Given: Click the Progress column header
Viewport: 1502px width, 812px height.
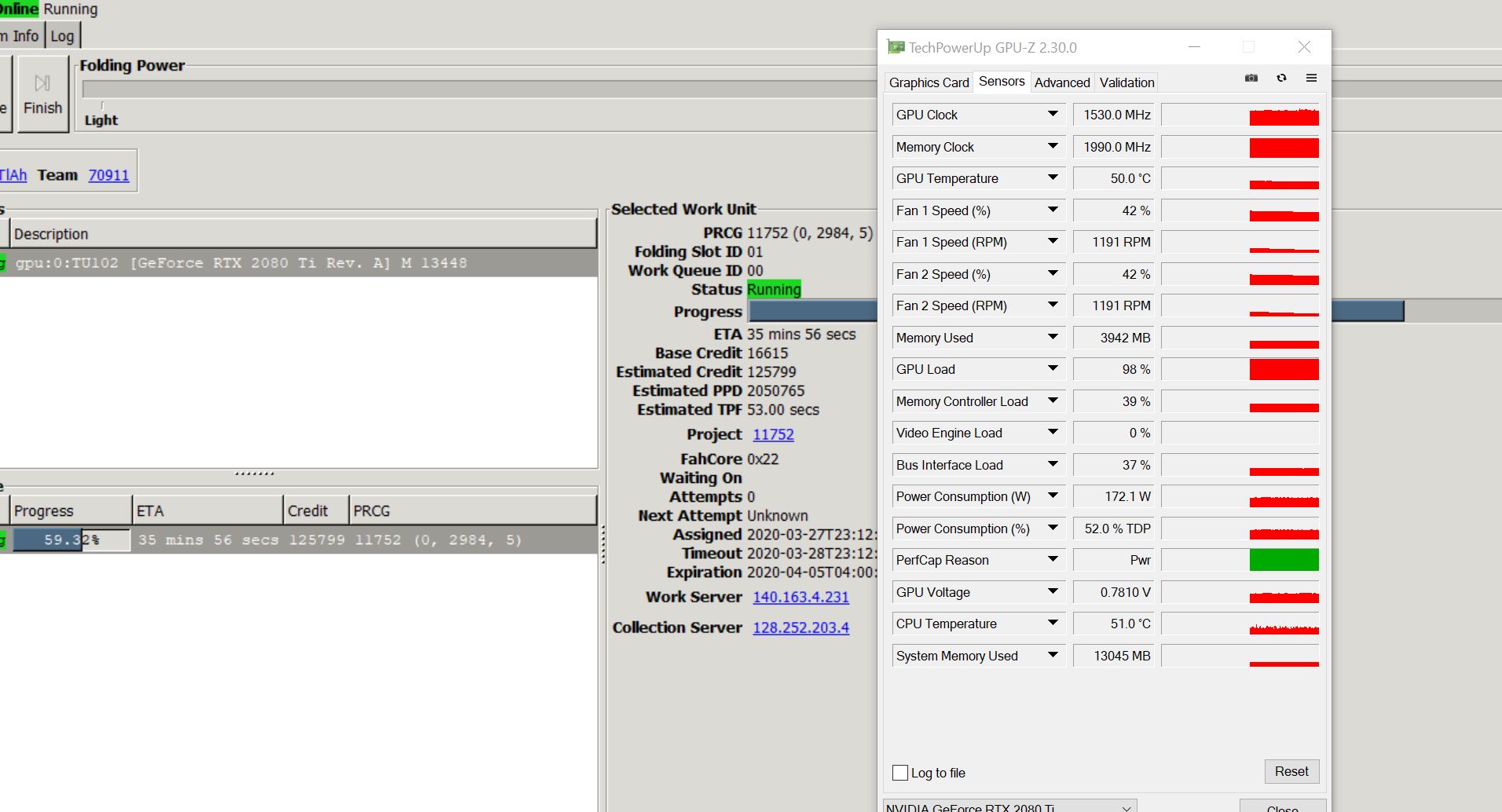Looking at the screenshot, I should coord(71,510).
